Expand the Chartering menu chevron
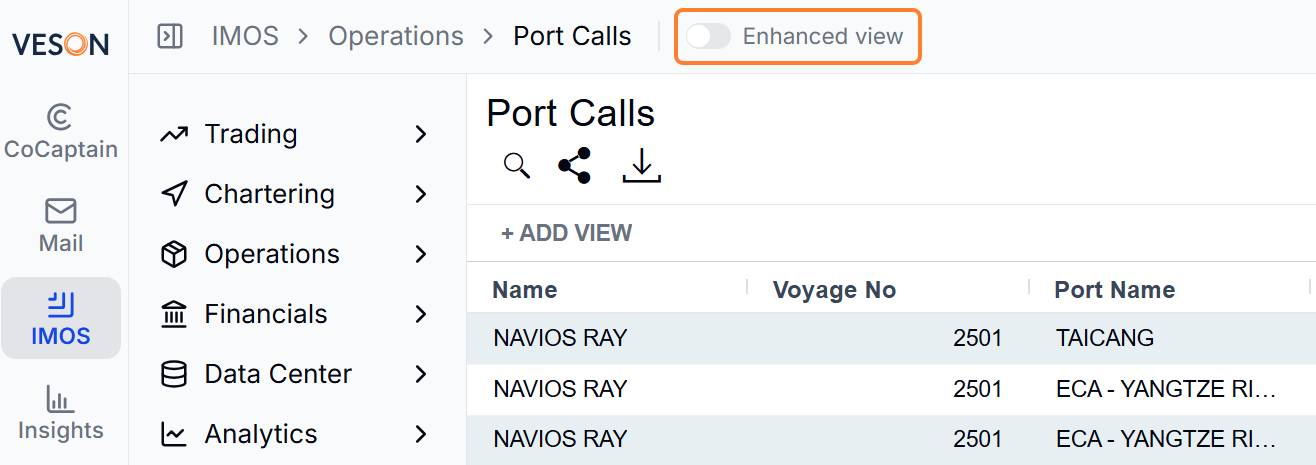1316x465 pixels. 421,194
